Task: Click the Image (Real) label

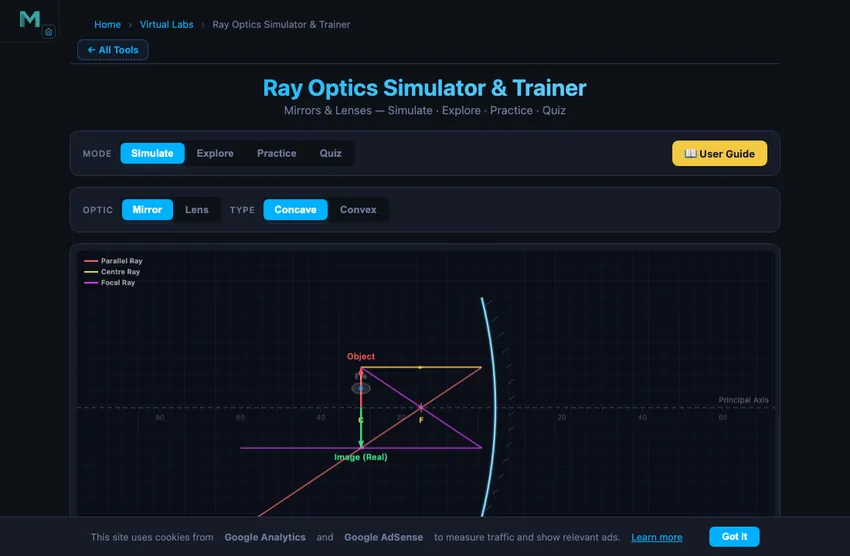Action: (x=361, y=457)
